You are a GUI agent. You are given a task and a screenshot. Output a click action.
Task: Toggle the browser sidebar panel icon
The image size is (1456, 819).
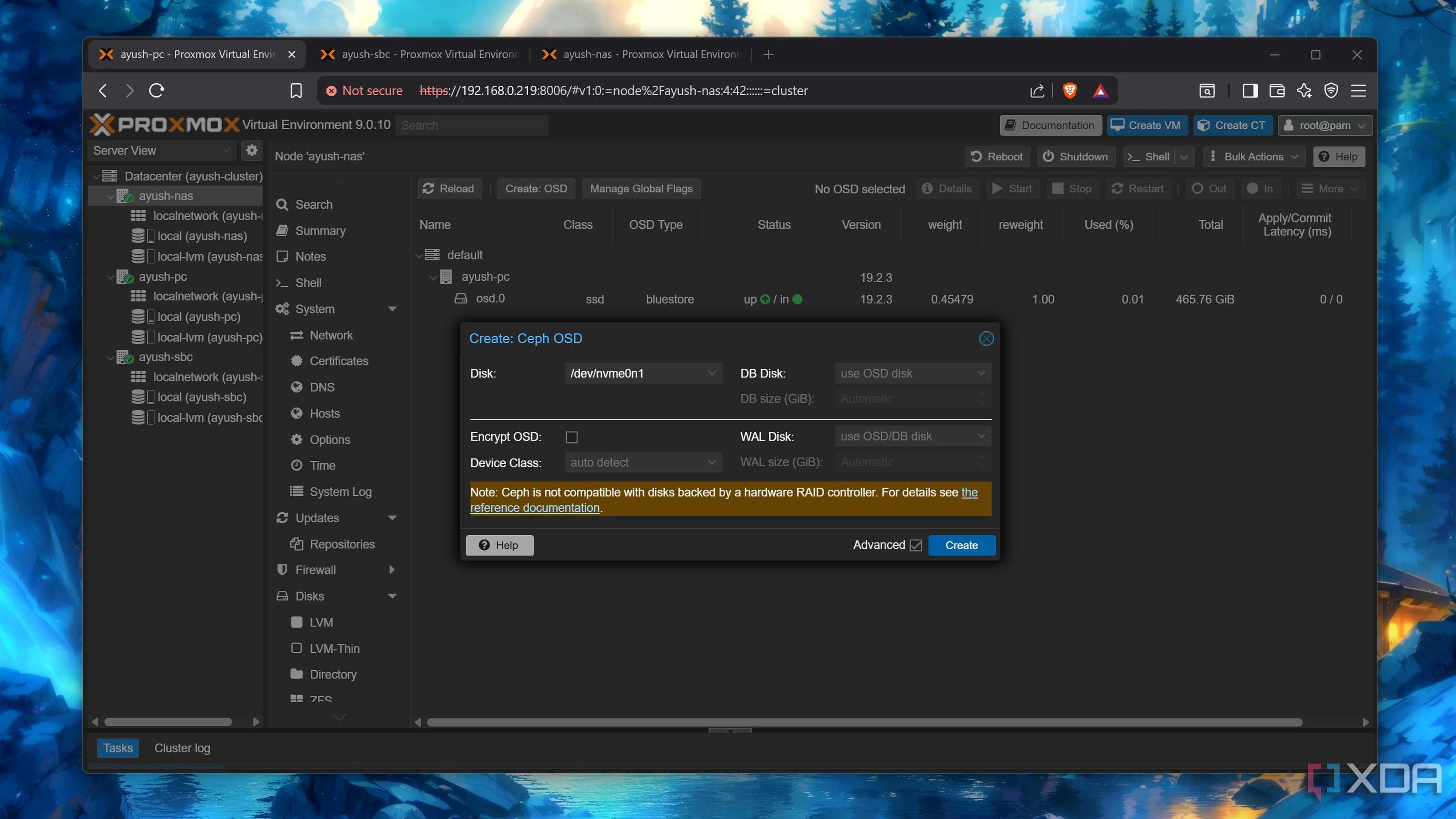click(x=1250, y=91)
